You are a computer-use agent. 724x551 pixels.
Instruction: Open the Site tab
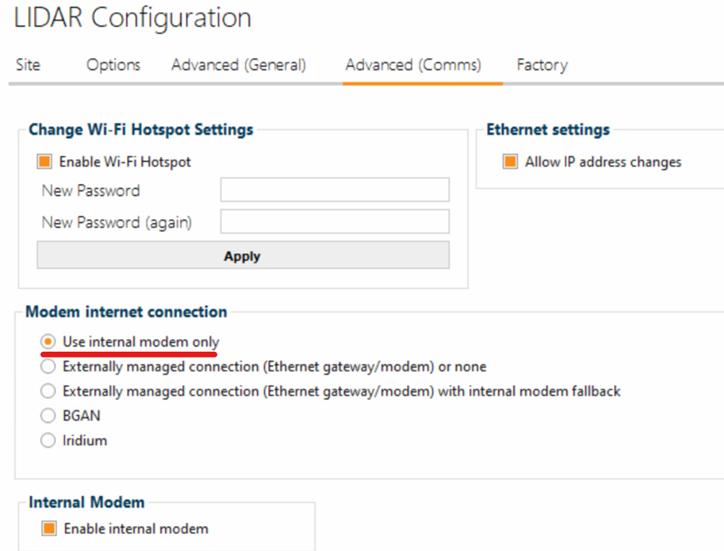(x=28, y=65)
